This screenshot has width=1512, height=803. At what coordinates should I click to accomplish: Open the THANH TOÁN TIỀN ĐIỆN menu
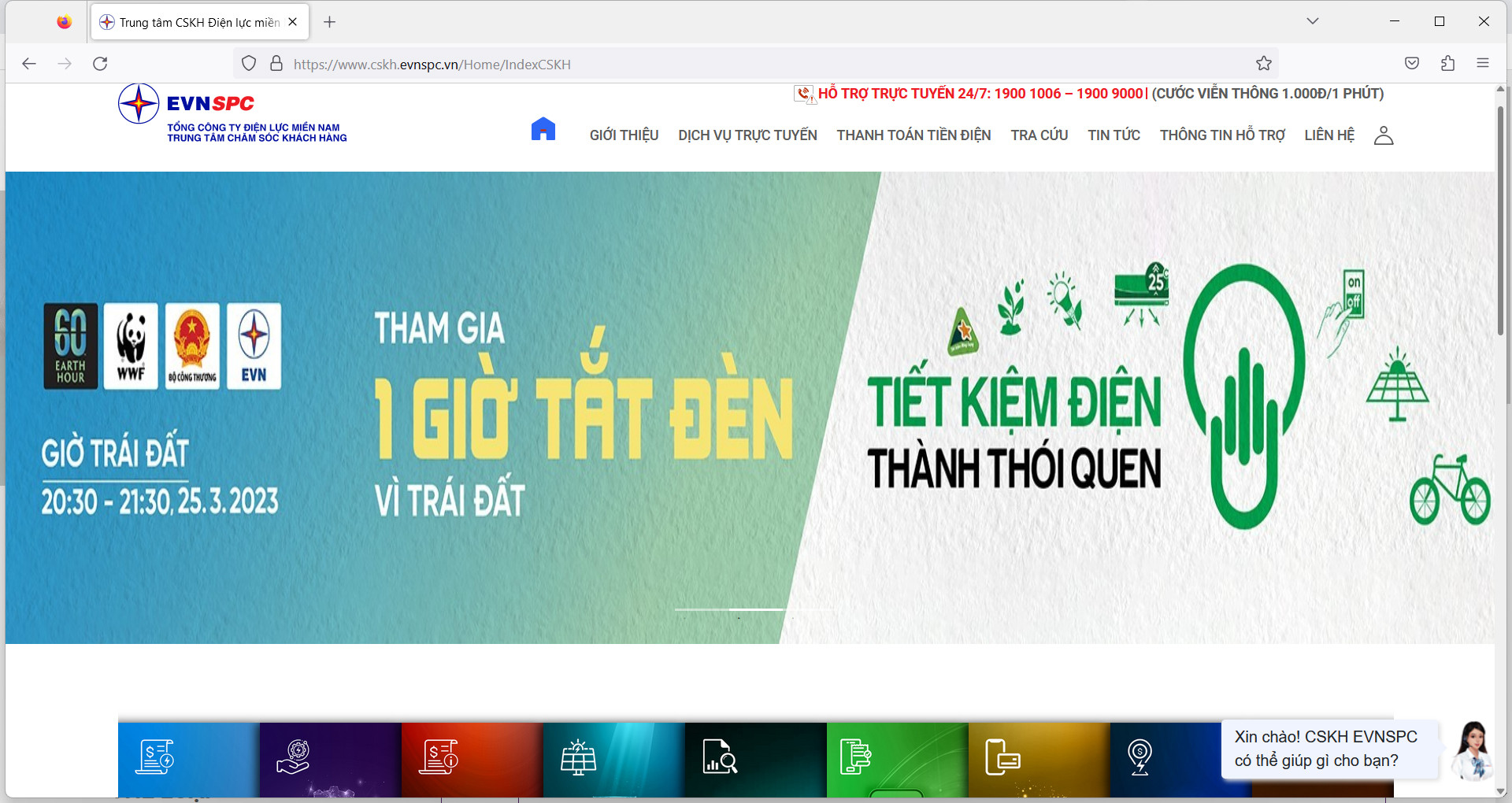click(x=913, y=135)
